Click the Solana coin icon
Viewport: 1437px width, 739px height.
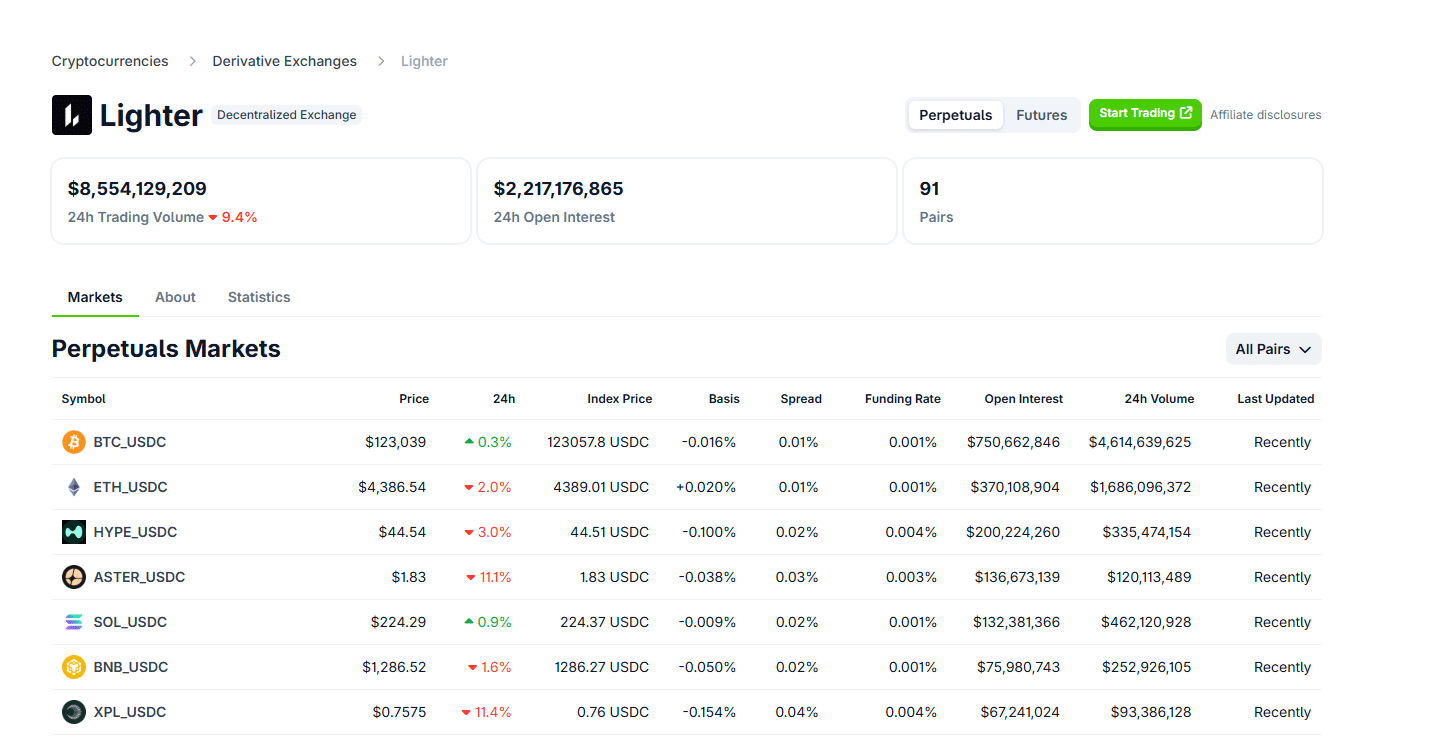tap(73, 622)
